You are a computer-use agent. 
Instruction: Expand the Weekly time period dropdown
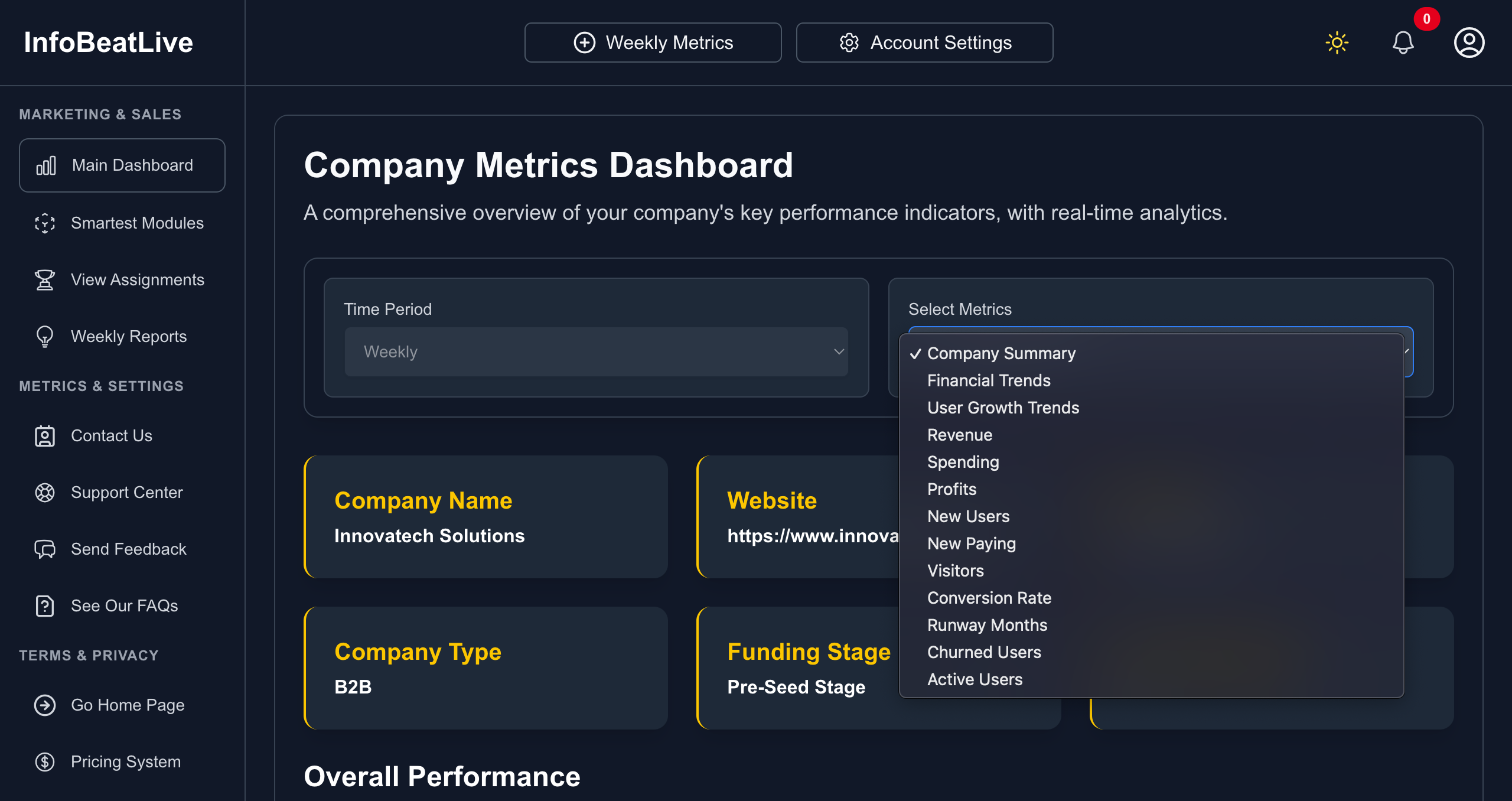coord(596,352)
